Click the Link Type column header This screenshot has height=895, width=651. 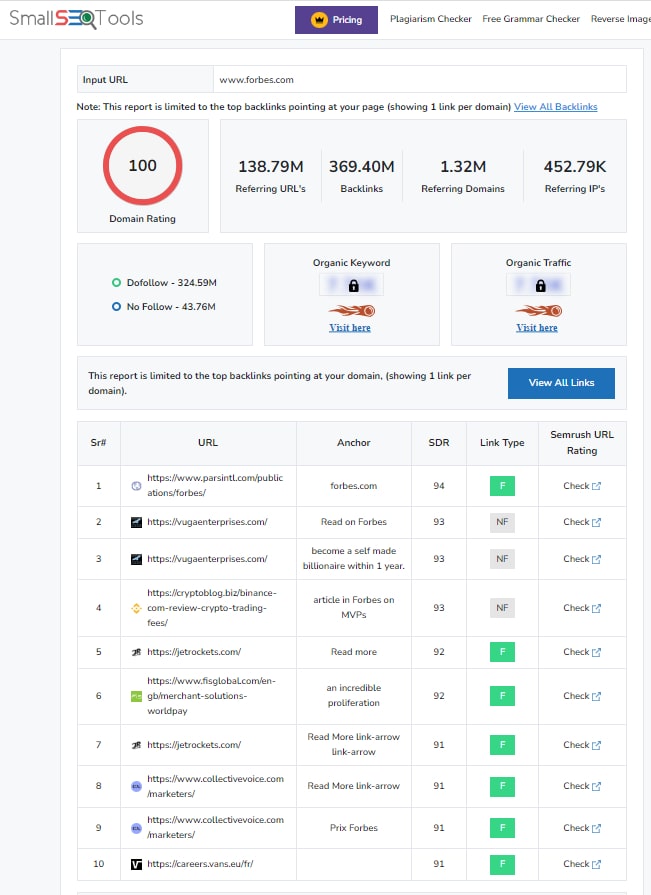(x=502, y=443)
